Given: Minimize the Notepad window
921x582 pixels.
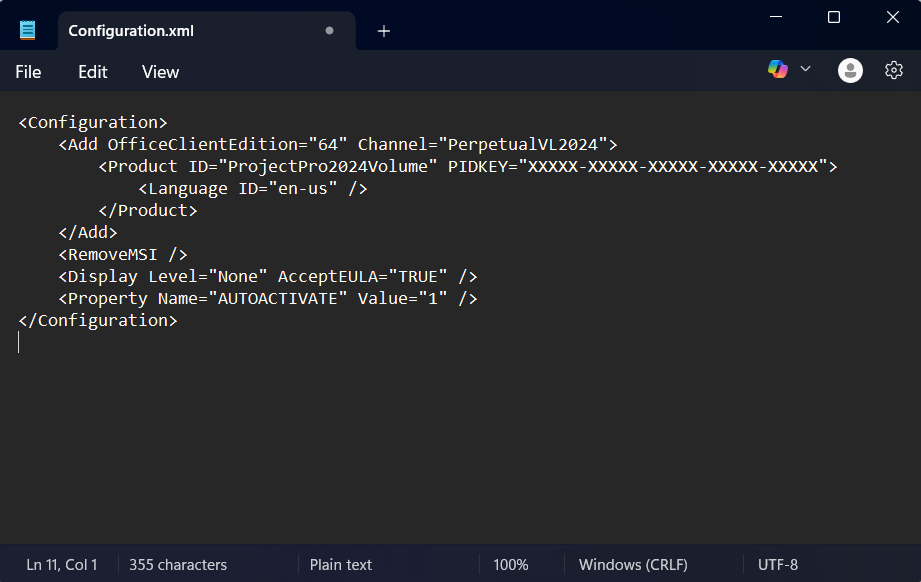Looking at the screenshot, I should pos(775,17).
